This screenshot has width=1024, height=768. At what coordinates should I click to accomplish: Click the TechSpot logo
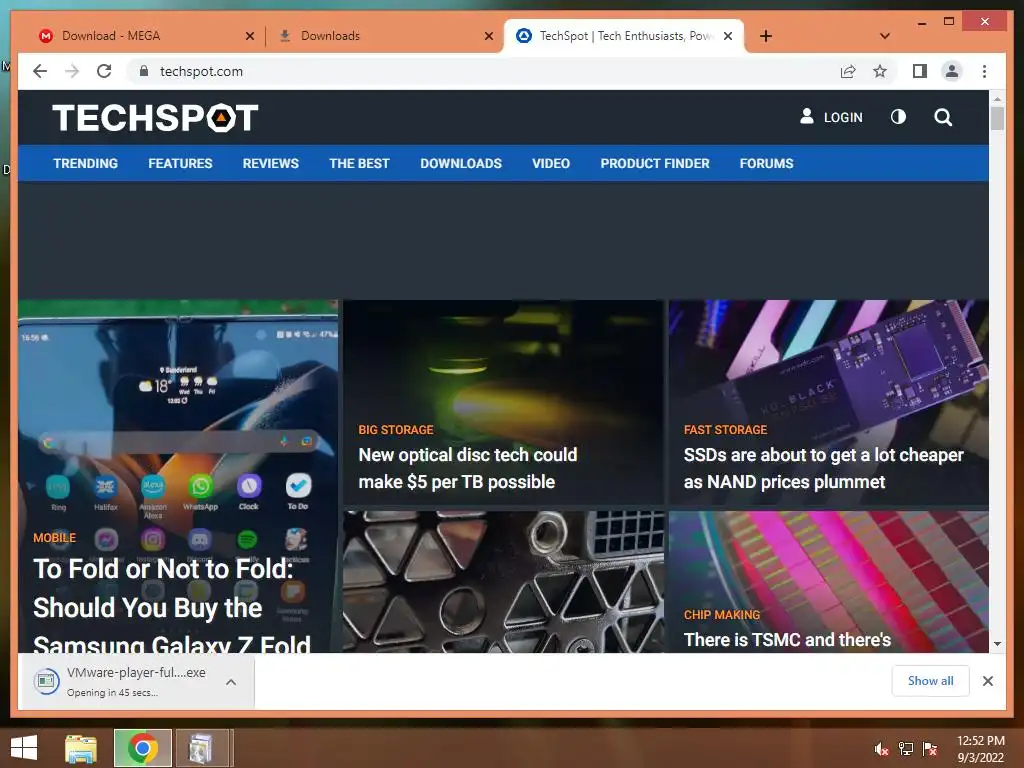[155, 118]
